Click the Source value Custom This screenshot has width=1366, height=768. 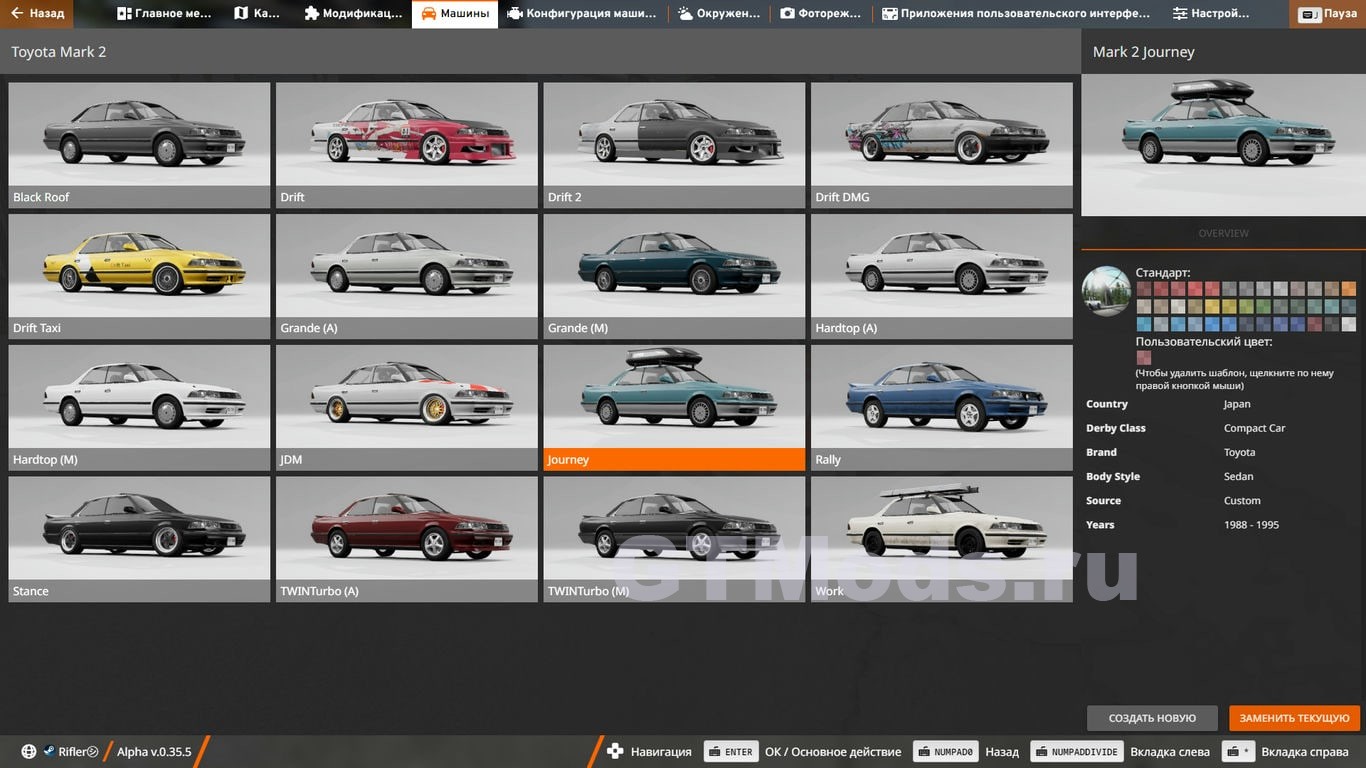[1242, 500]
